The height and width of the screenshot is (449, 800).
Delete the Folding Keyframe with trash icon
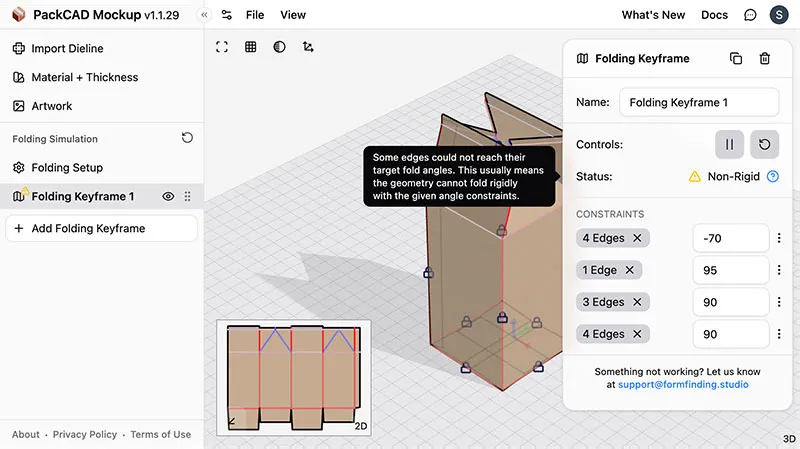764,59
